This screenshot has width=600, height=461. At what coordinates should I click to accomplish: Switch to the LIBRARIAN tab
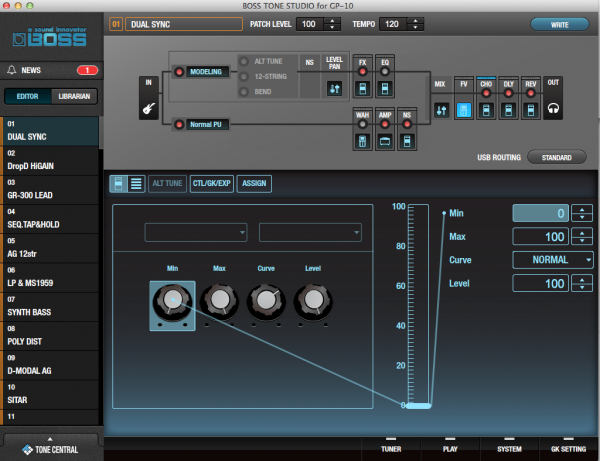[x=74, y=97]
